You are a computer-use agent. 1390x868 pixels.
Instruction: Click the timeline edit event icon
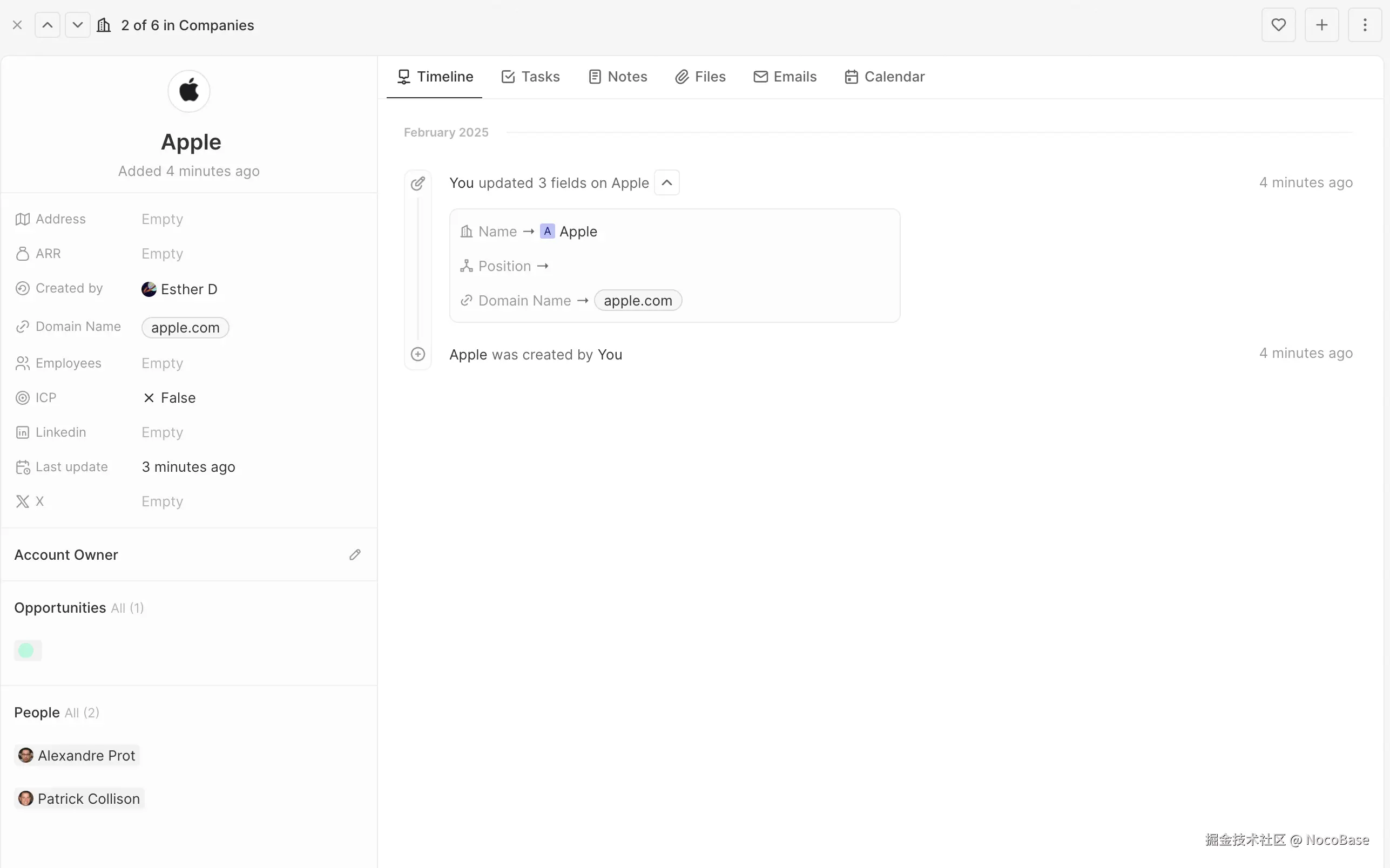(x=418, y=183)
